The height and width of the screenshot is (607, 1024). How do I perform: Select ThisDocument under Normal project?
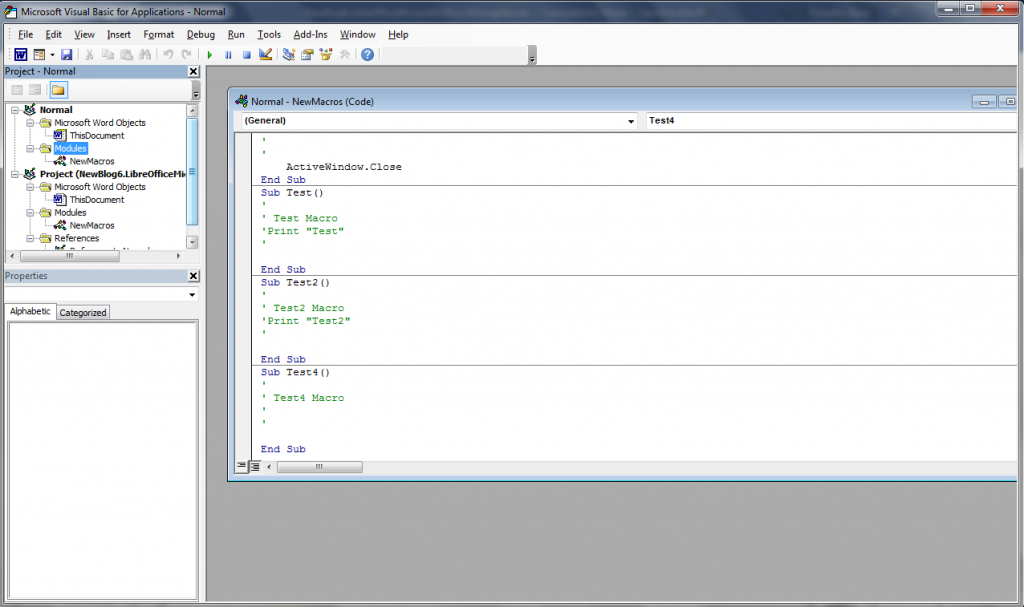(x=97, y=135)
